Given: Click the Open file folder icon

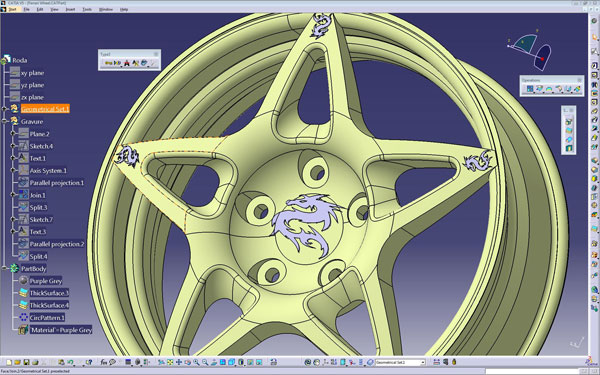Looking at the screenshot, I should tap(17, 362).
